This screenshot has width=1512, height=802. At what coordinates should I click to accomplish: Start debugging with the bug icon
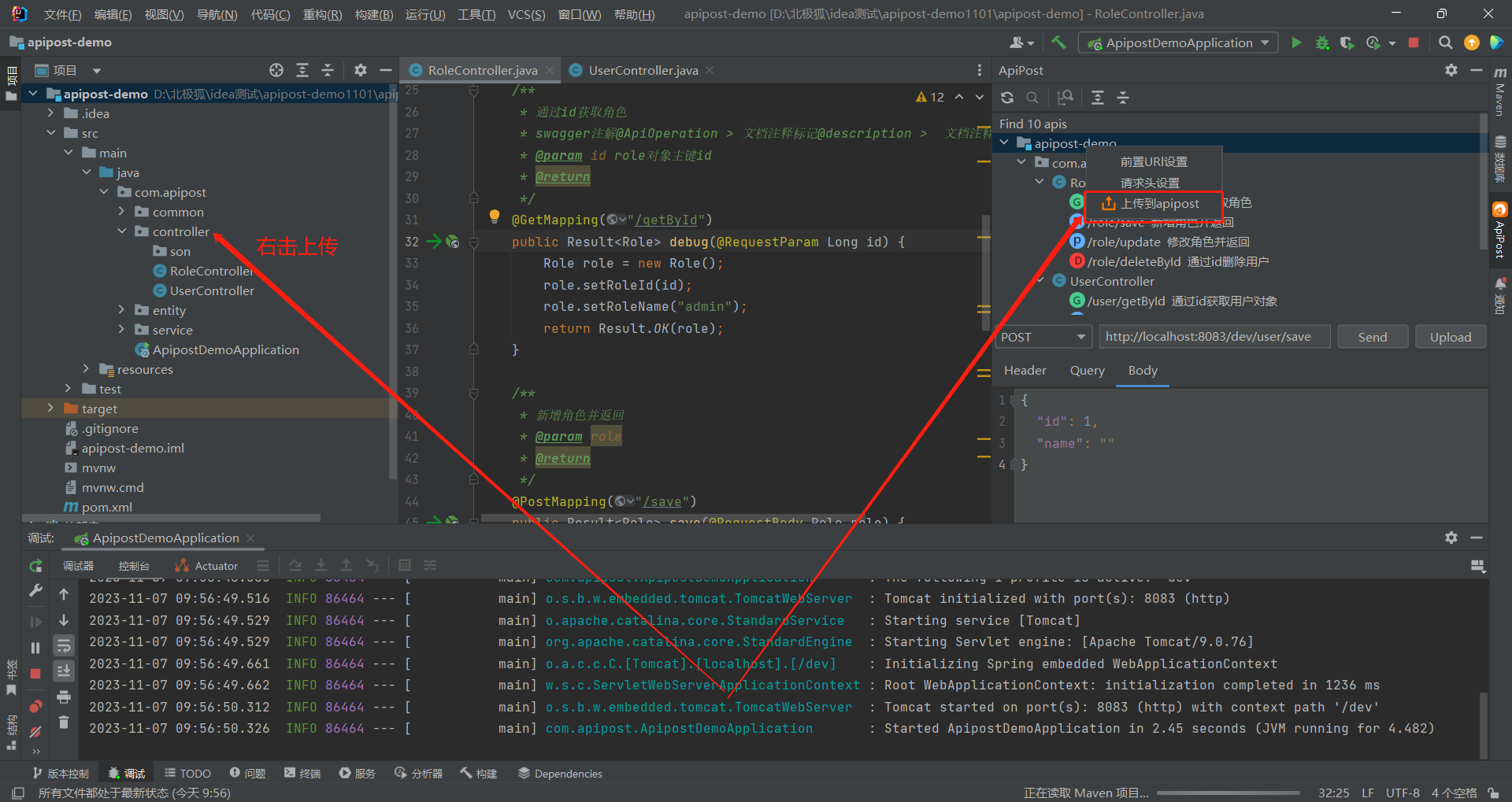pos(1322,43)
